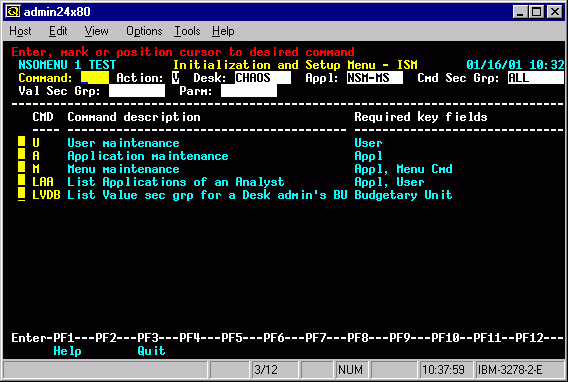Open the Tools menu
568x382 pixels.
tap(187, 31)
